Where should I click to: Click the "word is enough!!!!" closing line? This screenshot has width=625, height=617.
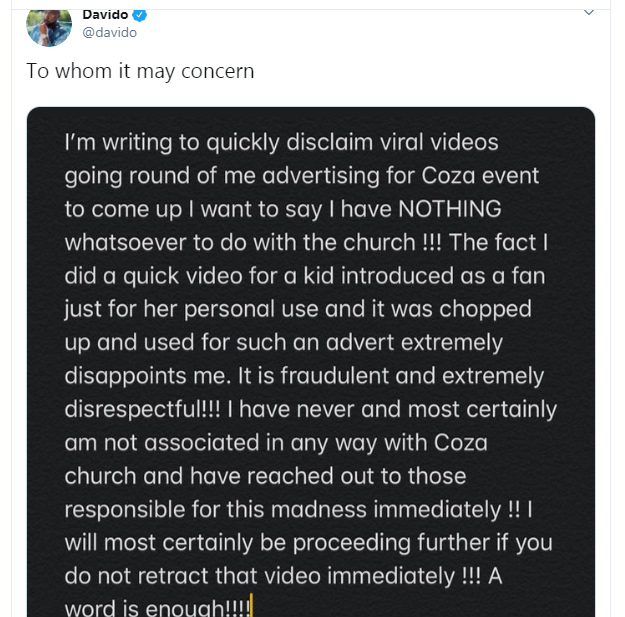click(157, 607)
